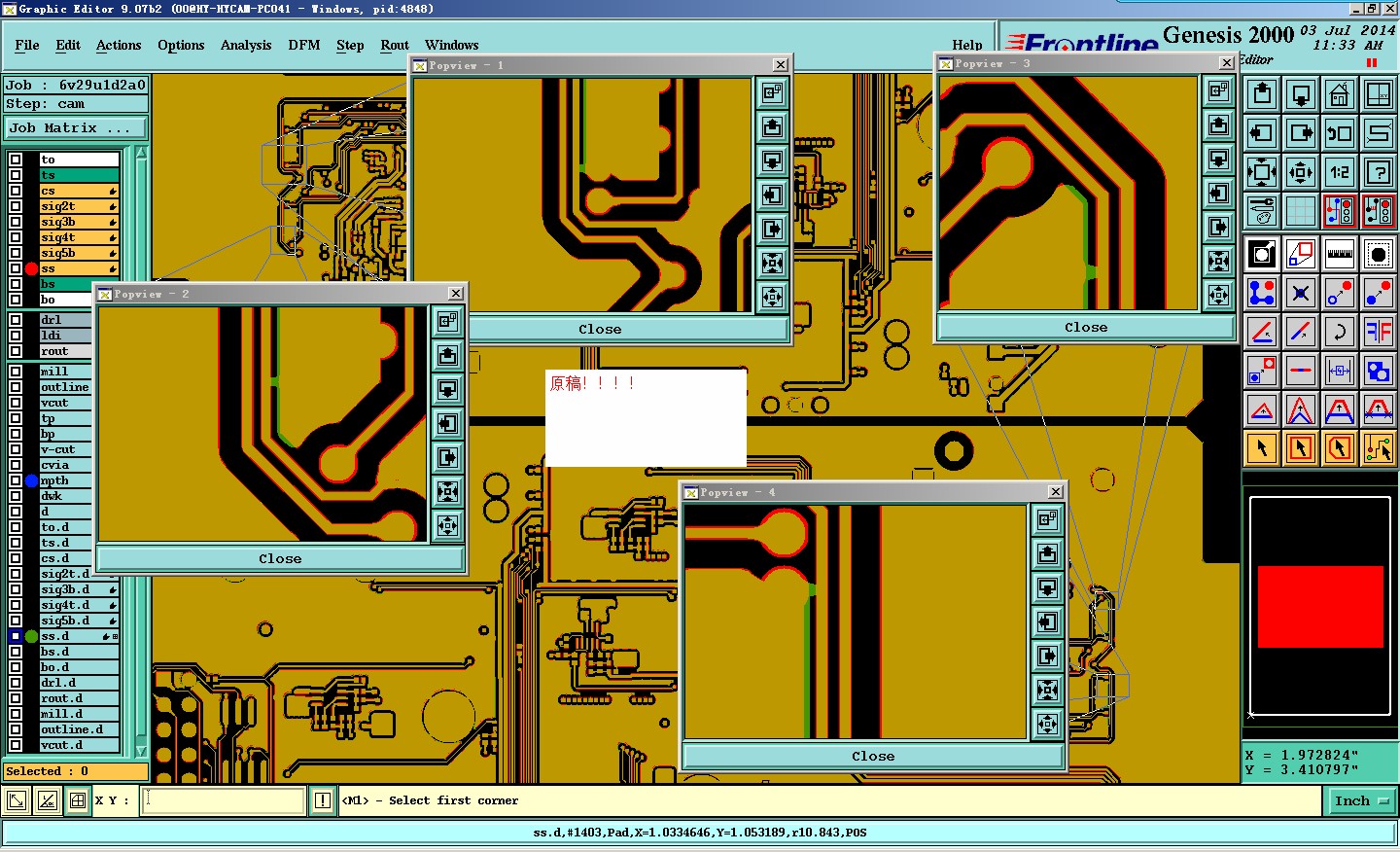This screenshot has width=1400, height=852.
Task: Click the red color dot of ss layer
Action: coord(31,268)
